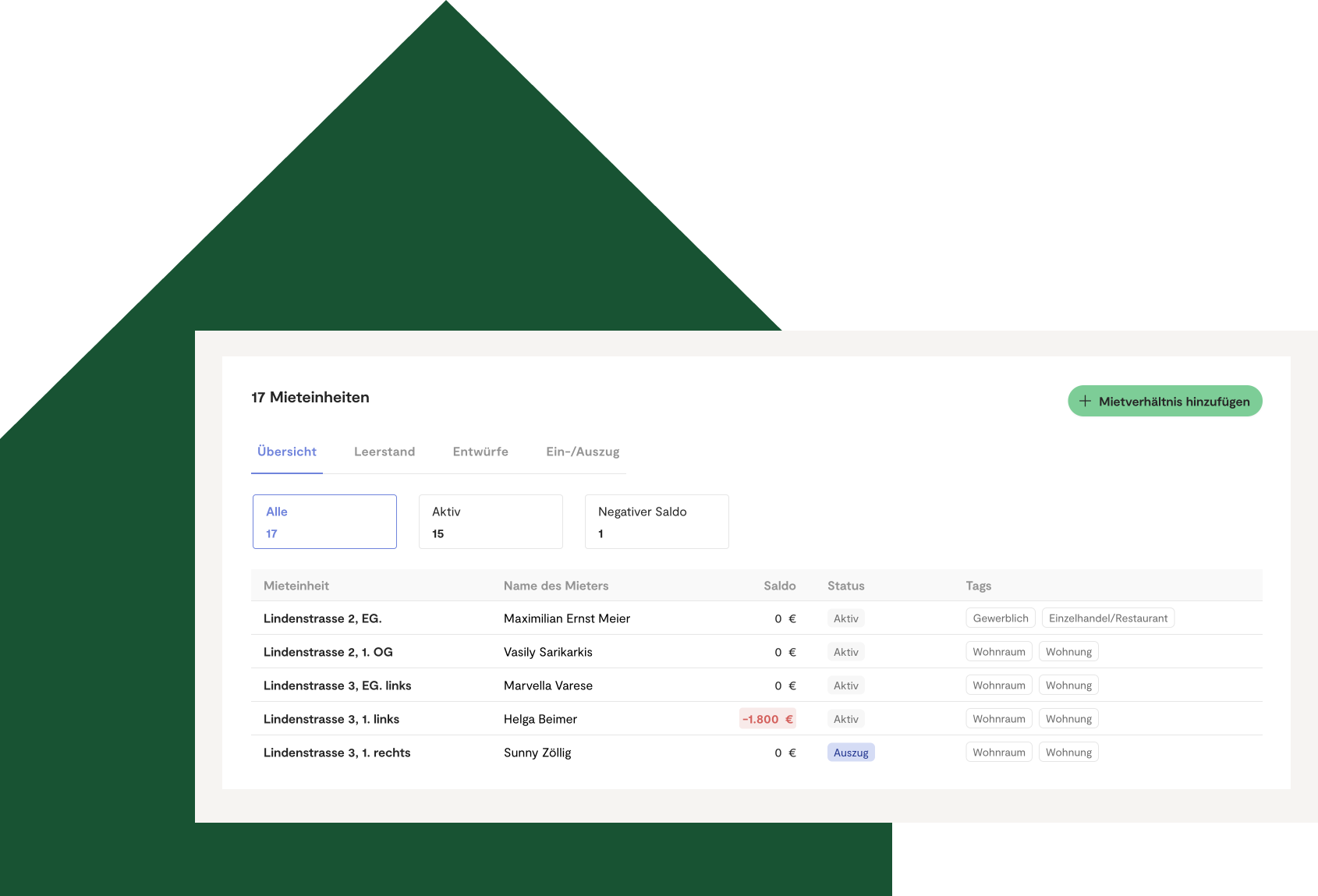This screenshot has width=1318, height=896.
Task: Open unit Lindenstrasse 2, 1. OG
Action: click(328, 652)
